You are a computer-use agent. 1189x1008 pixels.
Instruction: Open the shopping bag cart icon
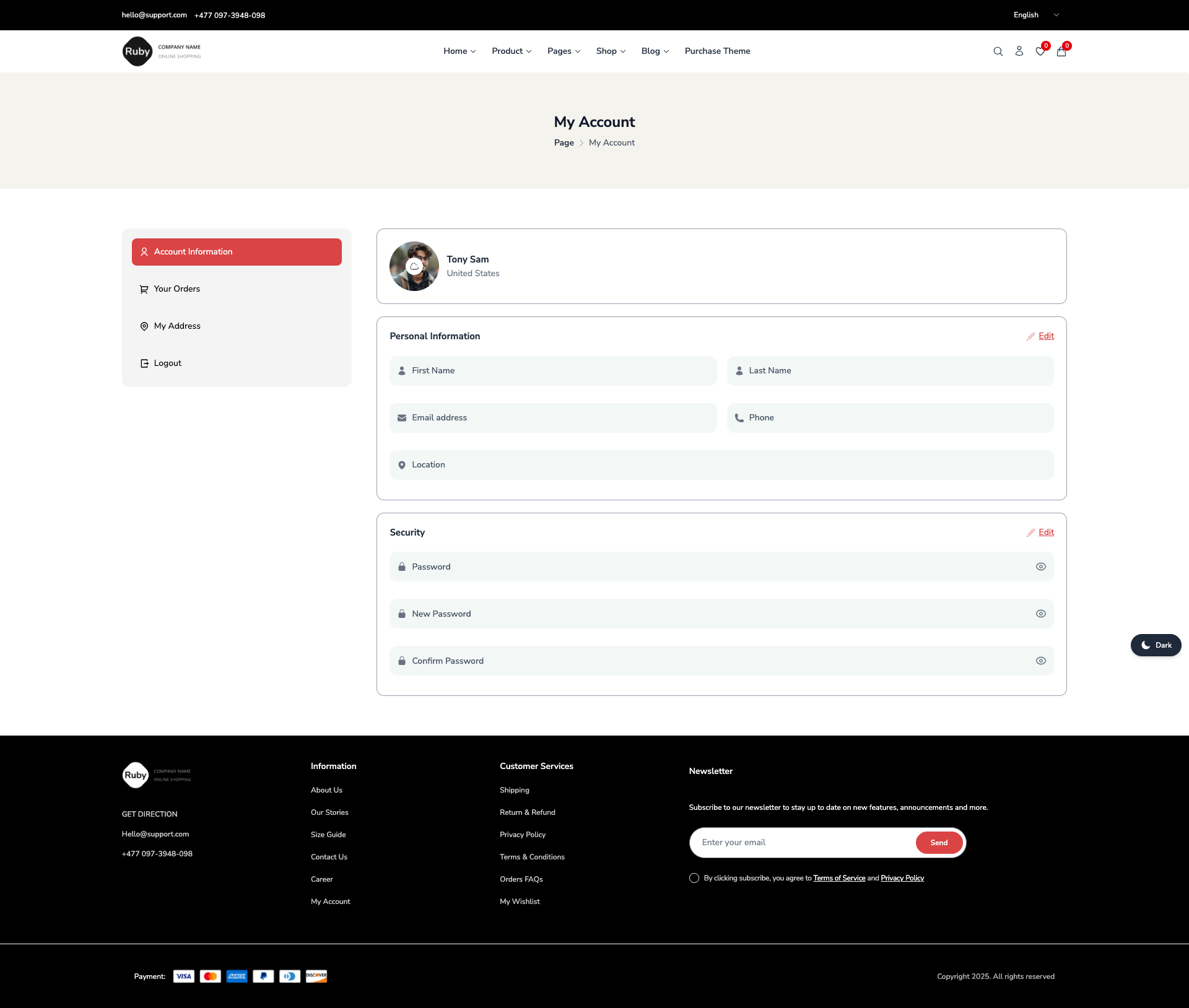click(1061, 51)
